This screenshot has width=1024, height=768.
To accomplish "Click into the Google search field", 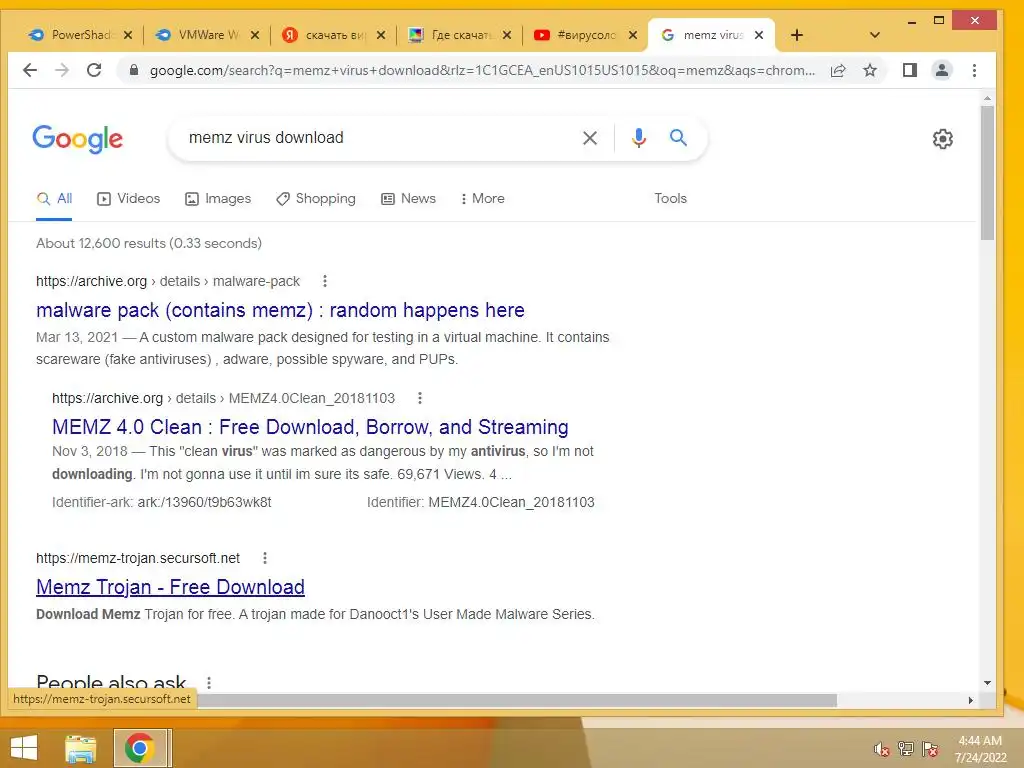I will point(379,138).
